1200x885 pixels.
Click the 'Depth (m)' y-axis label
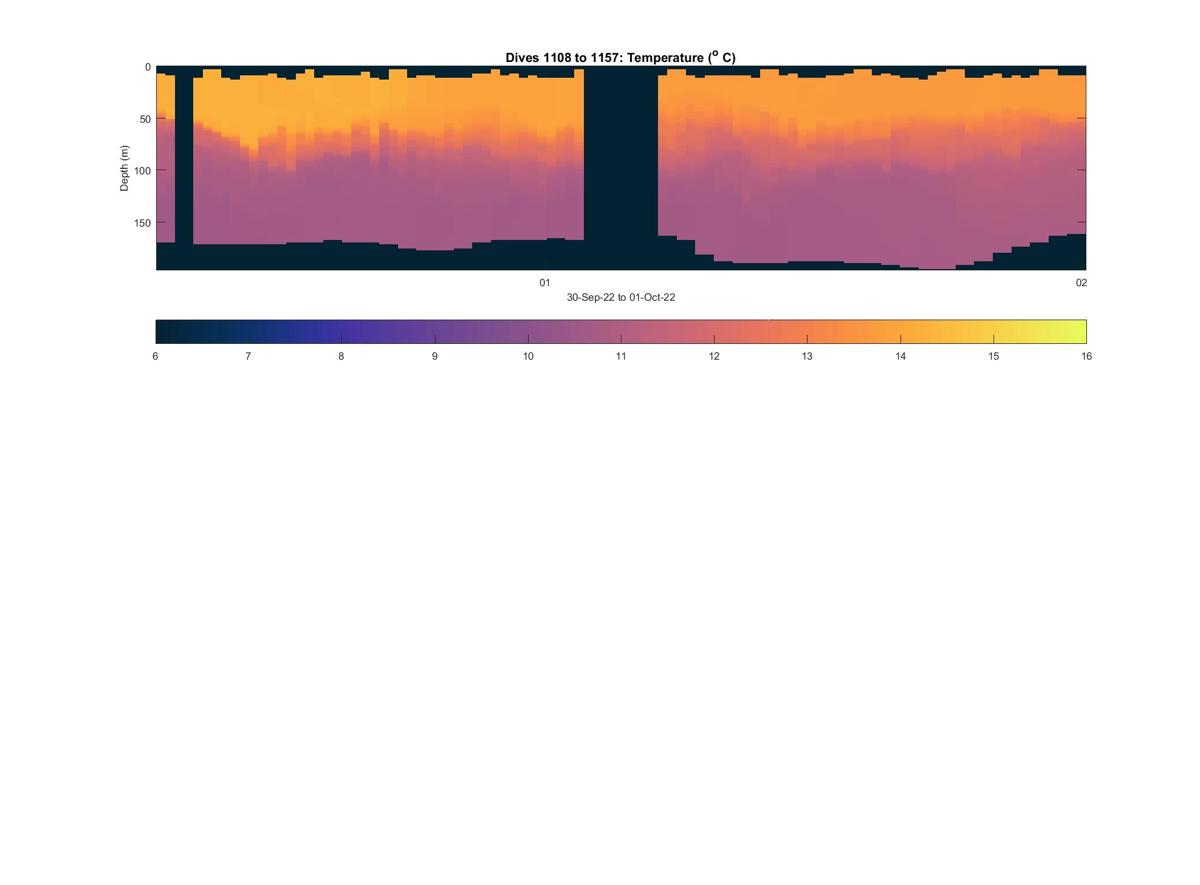coord(125,168)
